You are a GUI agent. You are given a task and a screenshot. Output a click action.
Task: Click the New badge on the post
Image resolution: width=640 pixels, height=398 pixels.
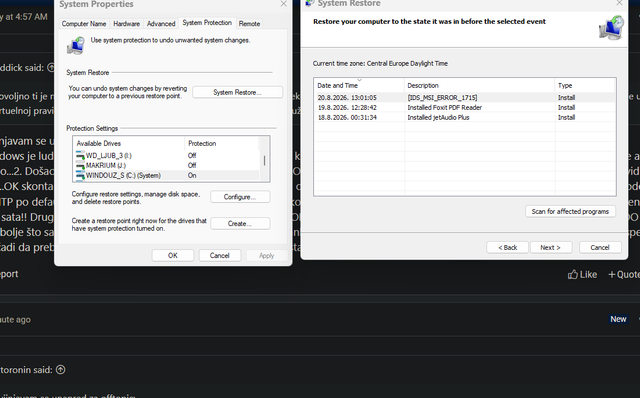coord(618,319)
